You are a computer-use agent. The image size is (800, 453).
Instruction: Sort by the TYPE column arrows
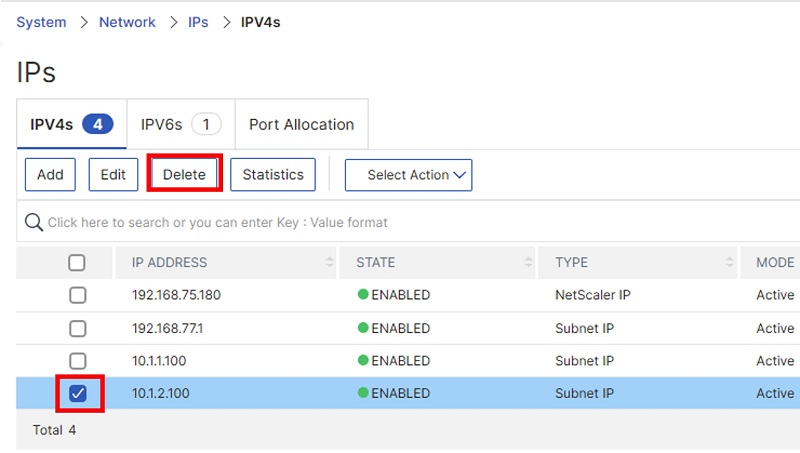(730, 262)
